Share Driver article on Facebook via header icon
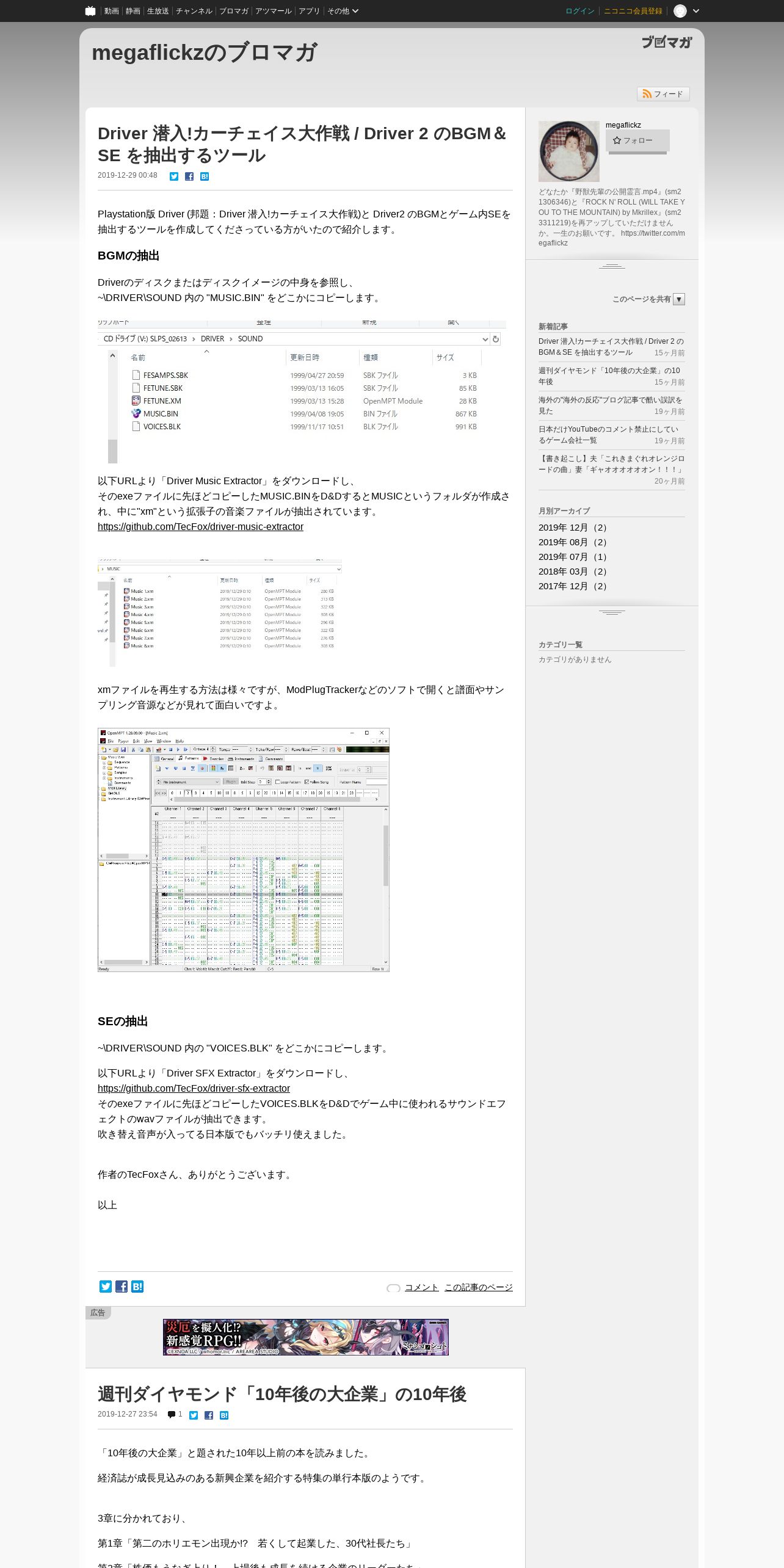The image size is (784, 1568). click(x=189, y=176)
